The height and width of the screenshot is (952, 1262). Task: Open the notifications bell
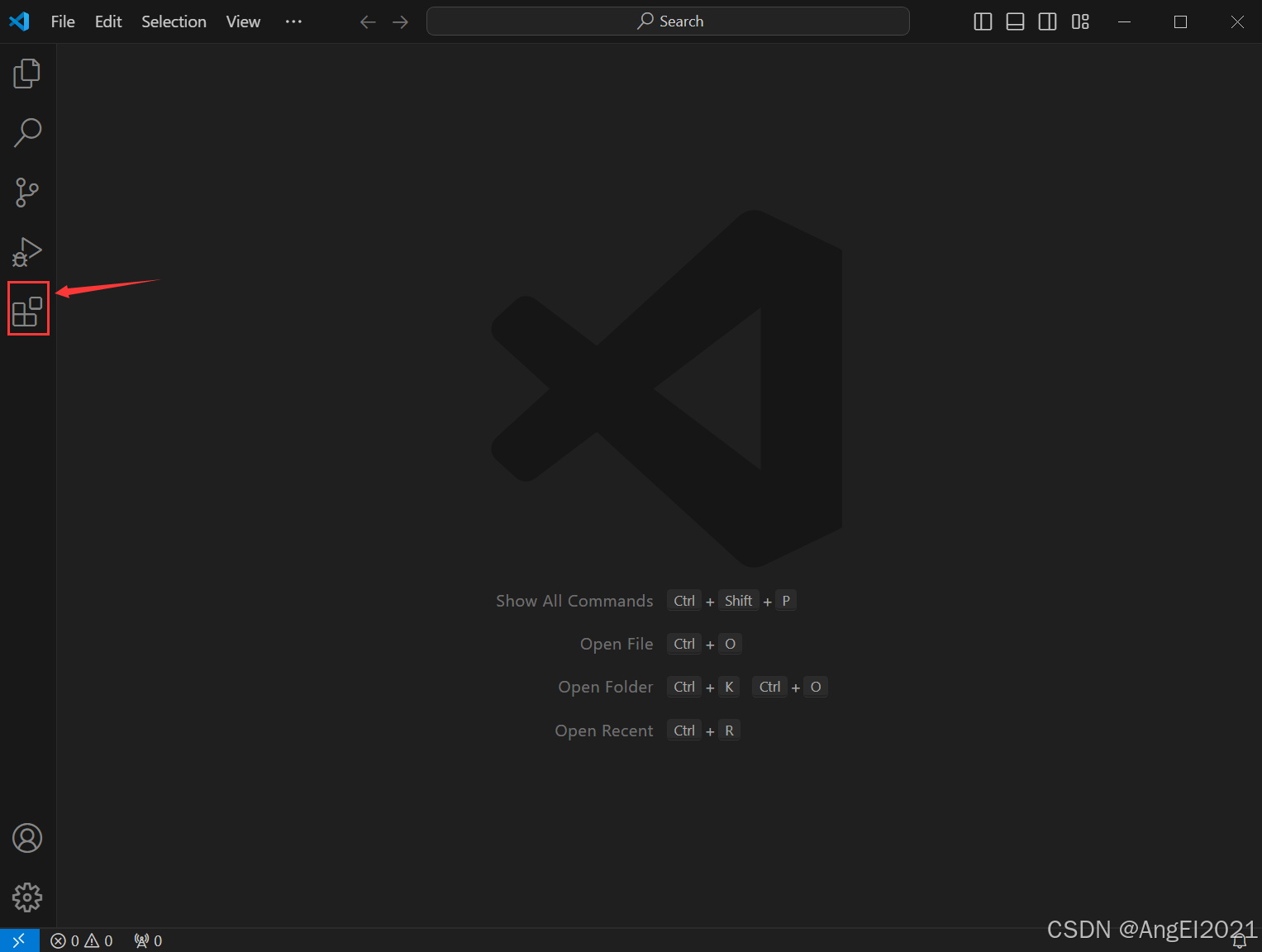[1239, 941]
